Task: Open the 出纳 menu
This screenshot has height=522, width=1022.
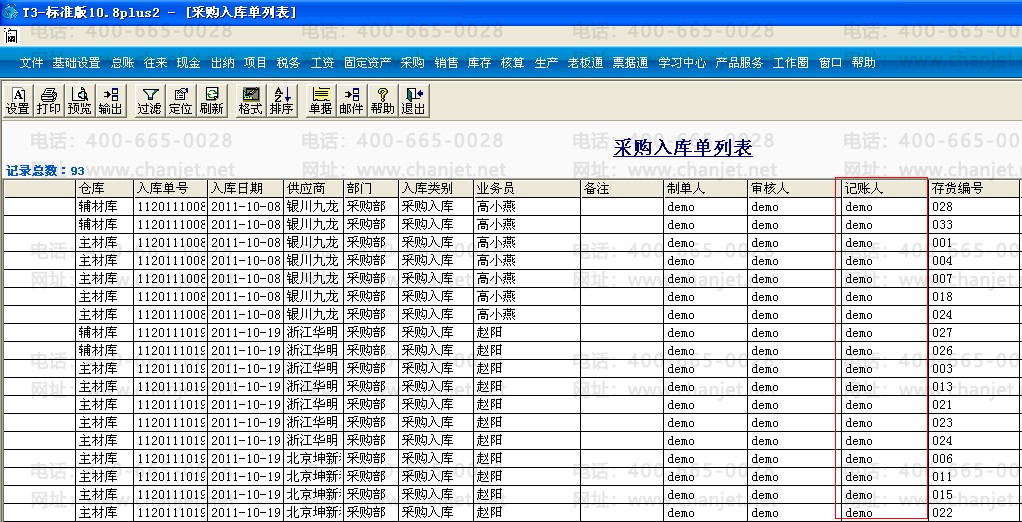Action: (x=222, y=63)
